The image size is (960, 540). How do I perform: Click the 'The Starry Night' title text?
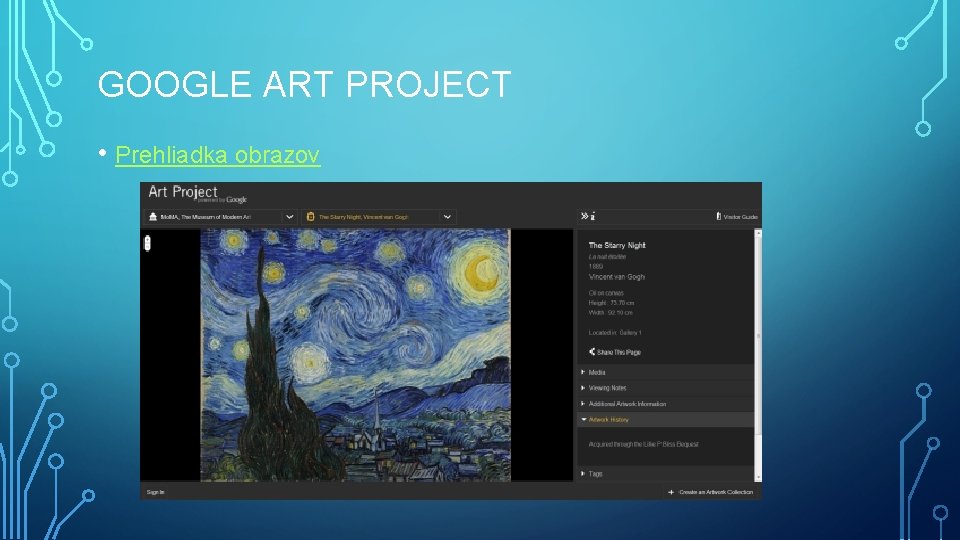click(x=617, y=245)
